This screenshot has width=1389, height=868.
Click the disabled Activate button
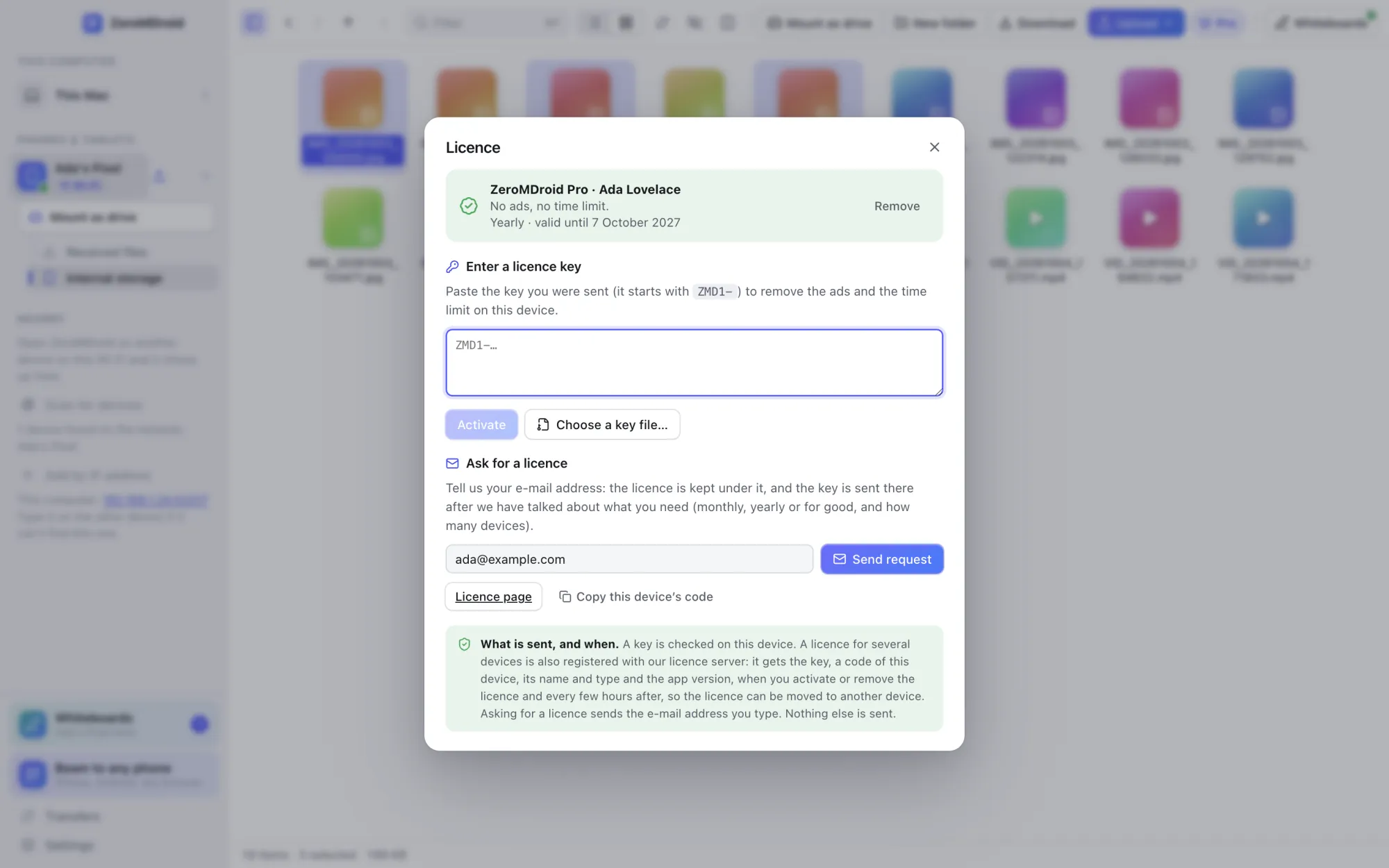point(481,424)
